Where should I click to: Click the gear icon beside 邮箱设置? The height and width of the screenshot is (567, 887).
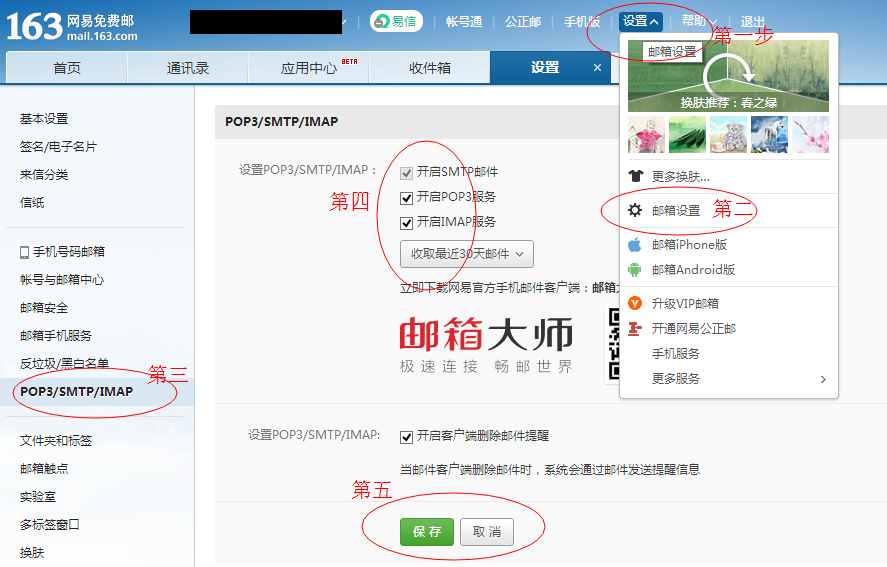(x=635, y=211)
